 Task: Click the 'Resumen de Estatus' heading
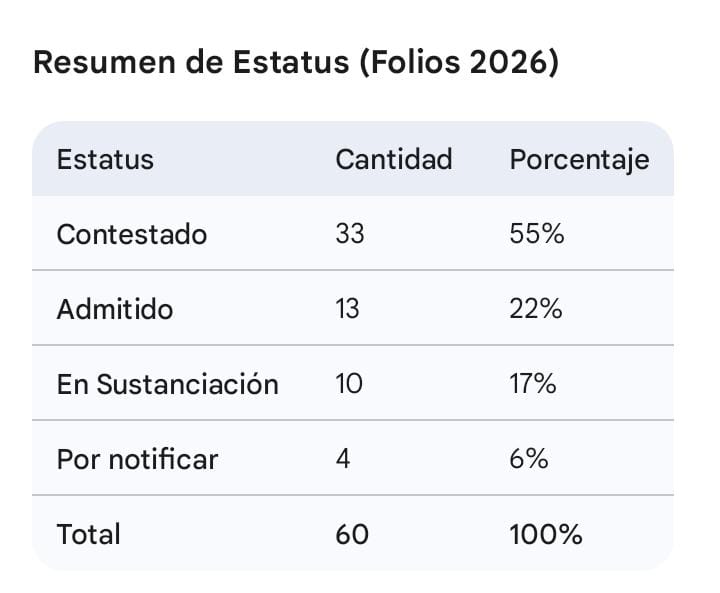coord(190,62)
